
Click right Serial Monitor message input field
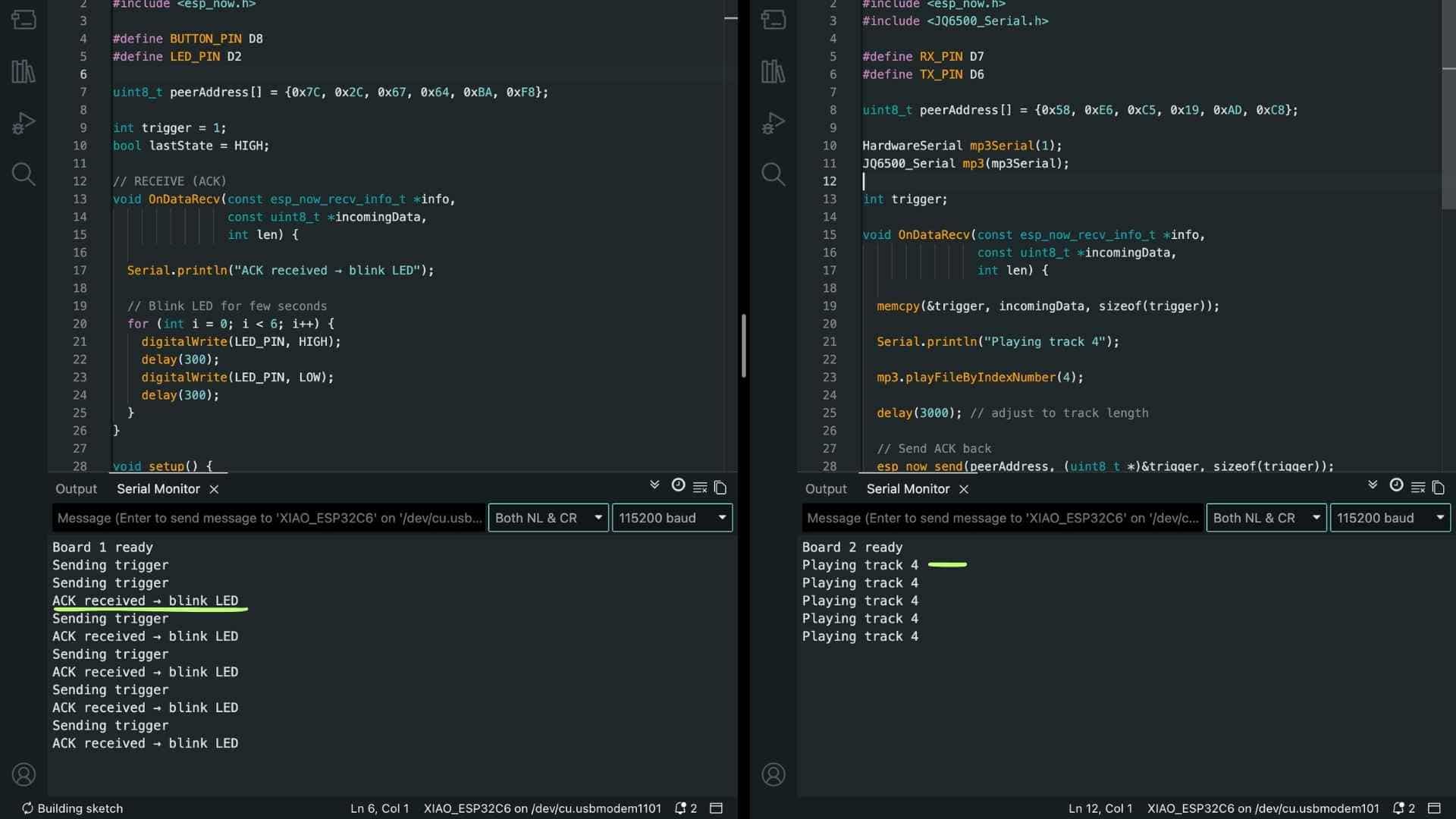1001,518
